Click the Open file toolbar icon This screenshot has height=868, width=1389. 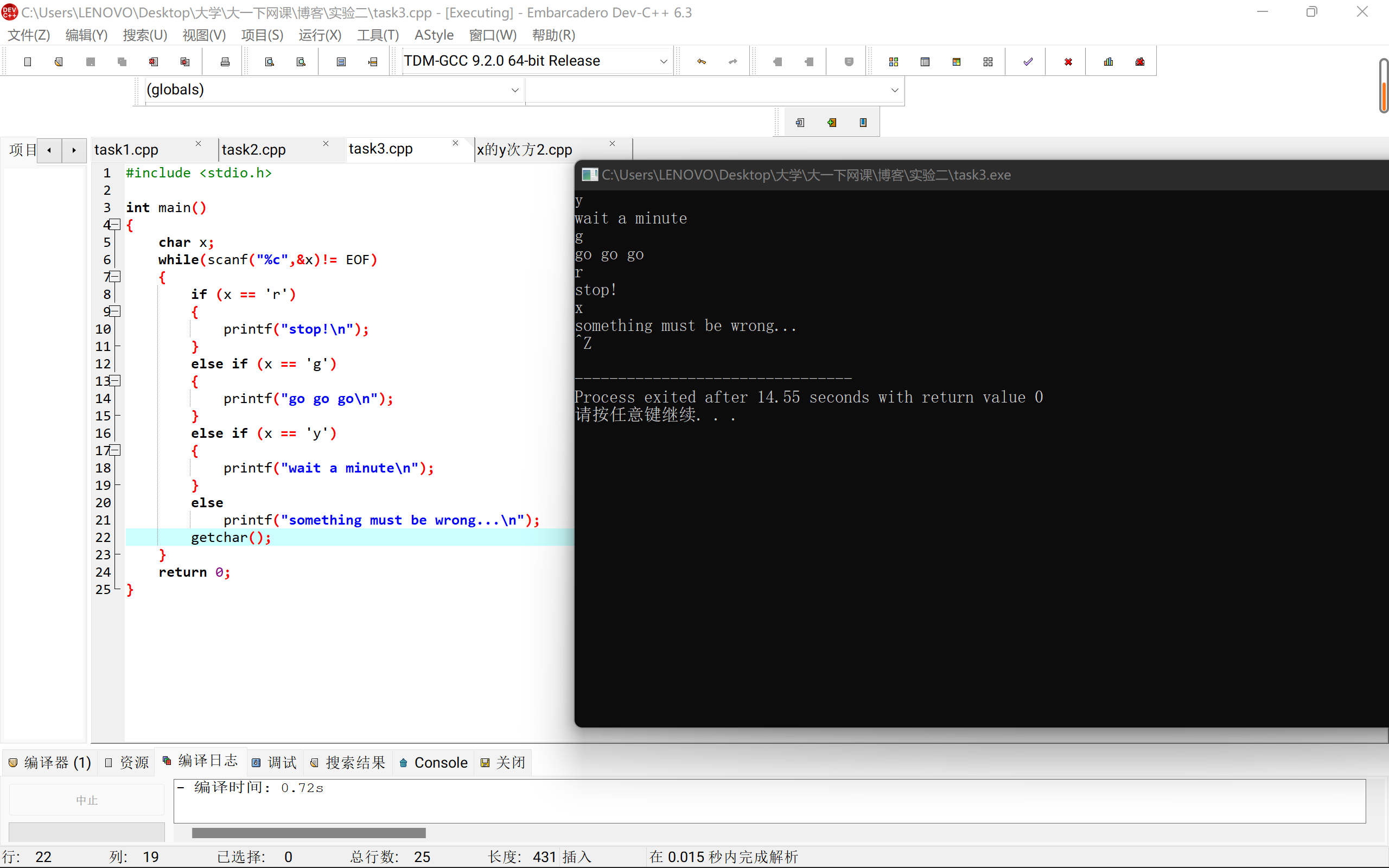click(x=59, y=61)
